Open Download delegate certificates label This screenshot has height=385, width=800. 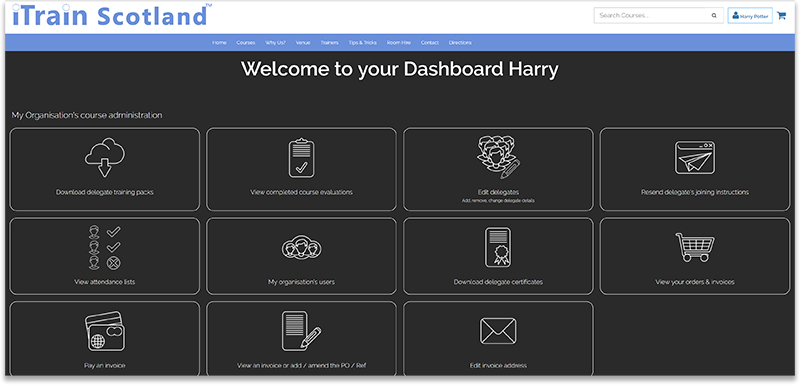498,282
